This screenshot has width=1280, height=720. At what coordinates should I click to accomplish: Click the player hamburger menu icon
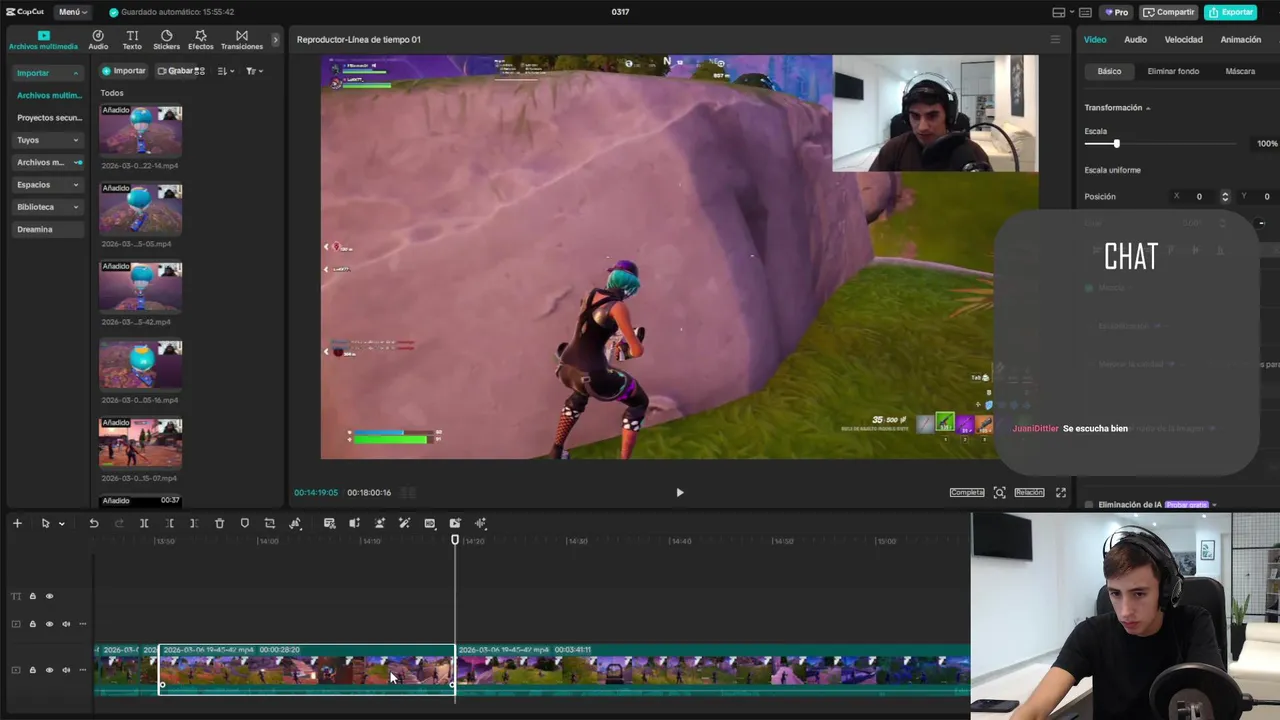click(1054, 39)
